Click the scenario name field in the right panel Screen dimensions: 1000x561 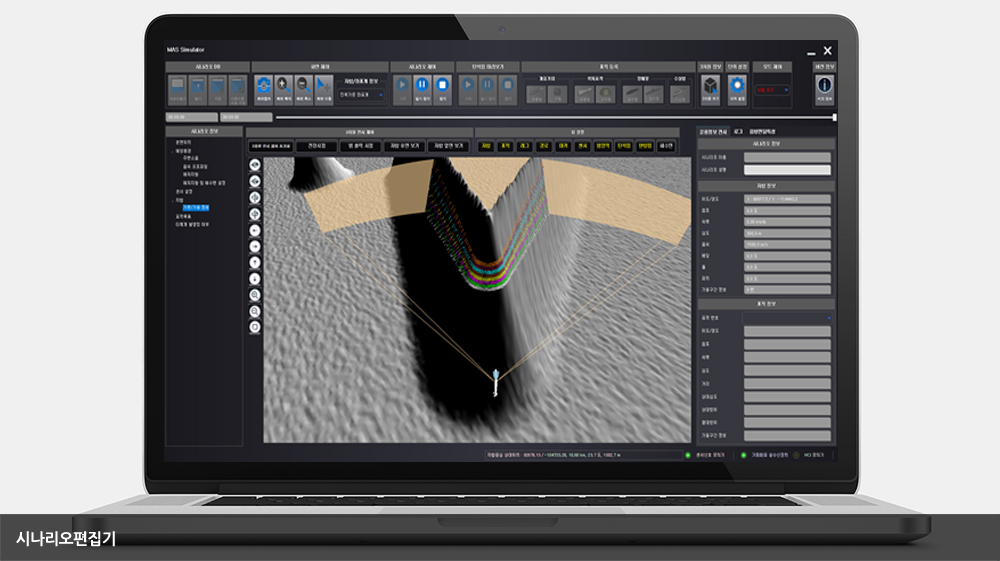(787, 157)
